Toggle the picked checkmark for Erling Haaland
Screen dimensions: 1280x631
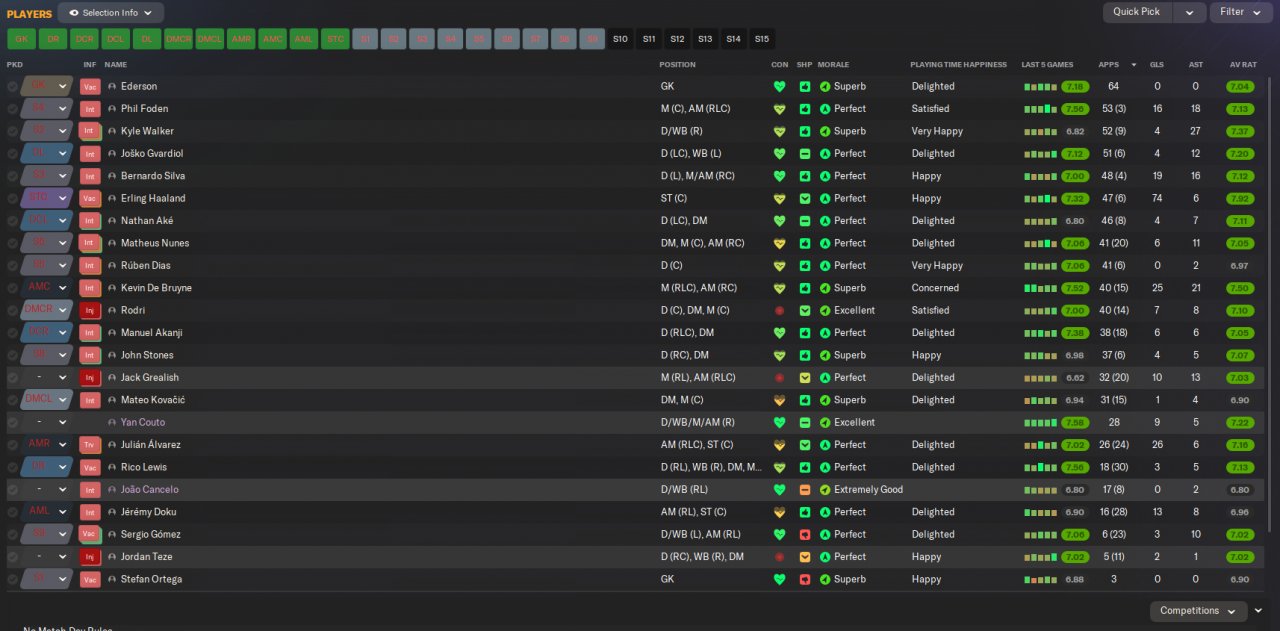[x=12, y=198]
